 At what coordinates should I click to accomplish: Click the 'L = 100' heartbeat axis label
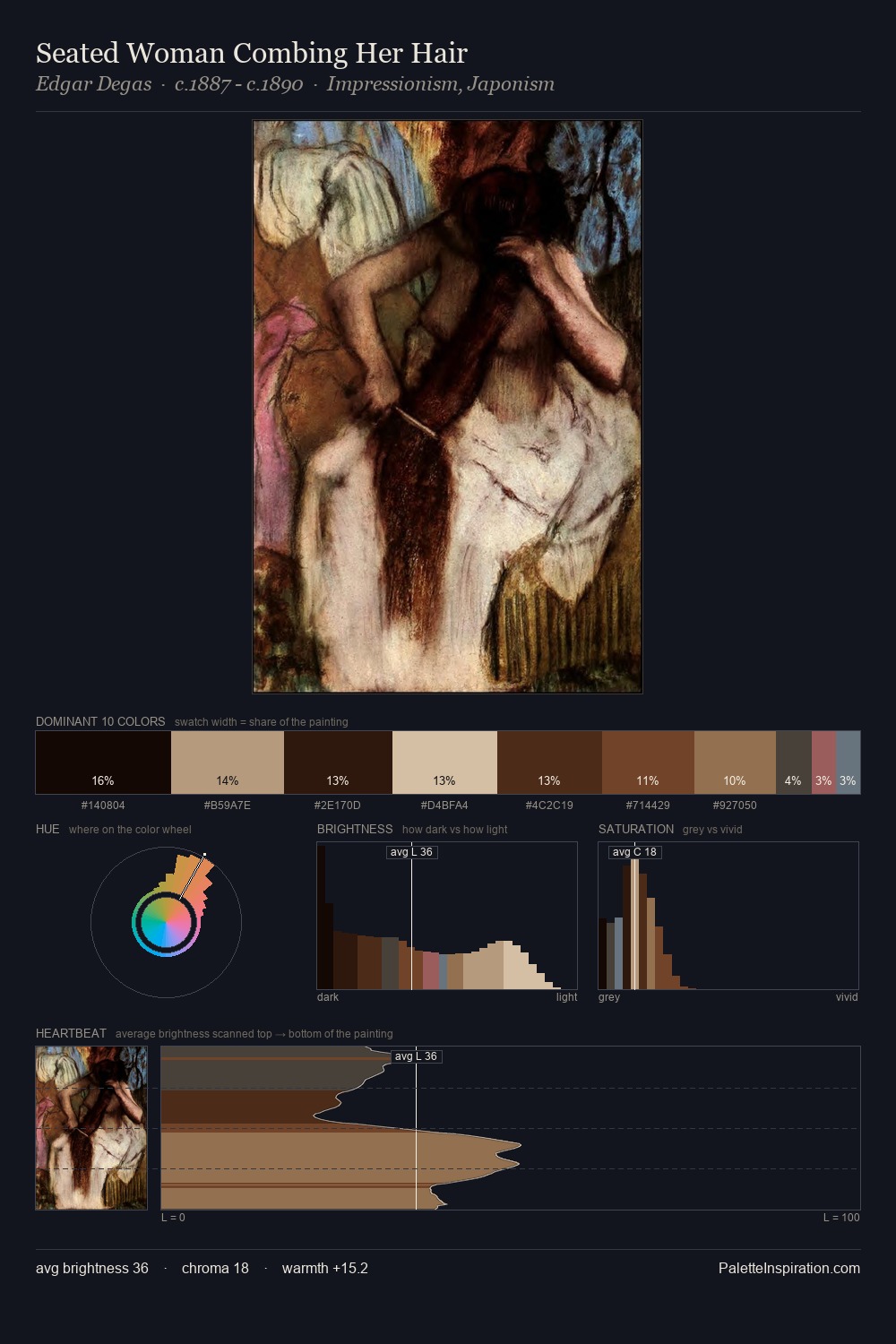point(841,1218)
